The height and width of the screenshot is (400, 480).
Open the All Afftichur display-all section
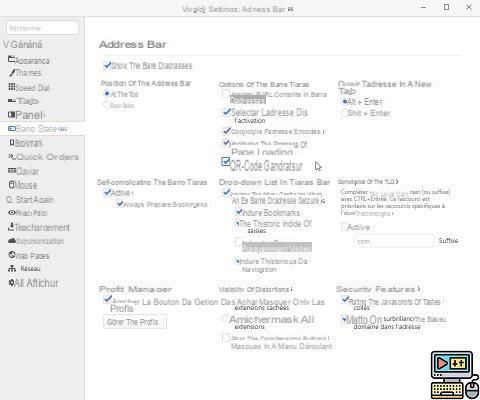(x=33, y=283)
